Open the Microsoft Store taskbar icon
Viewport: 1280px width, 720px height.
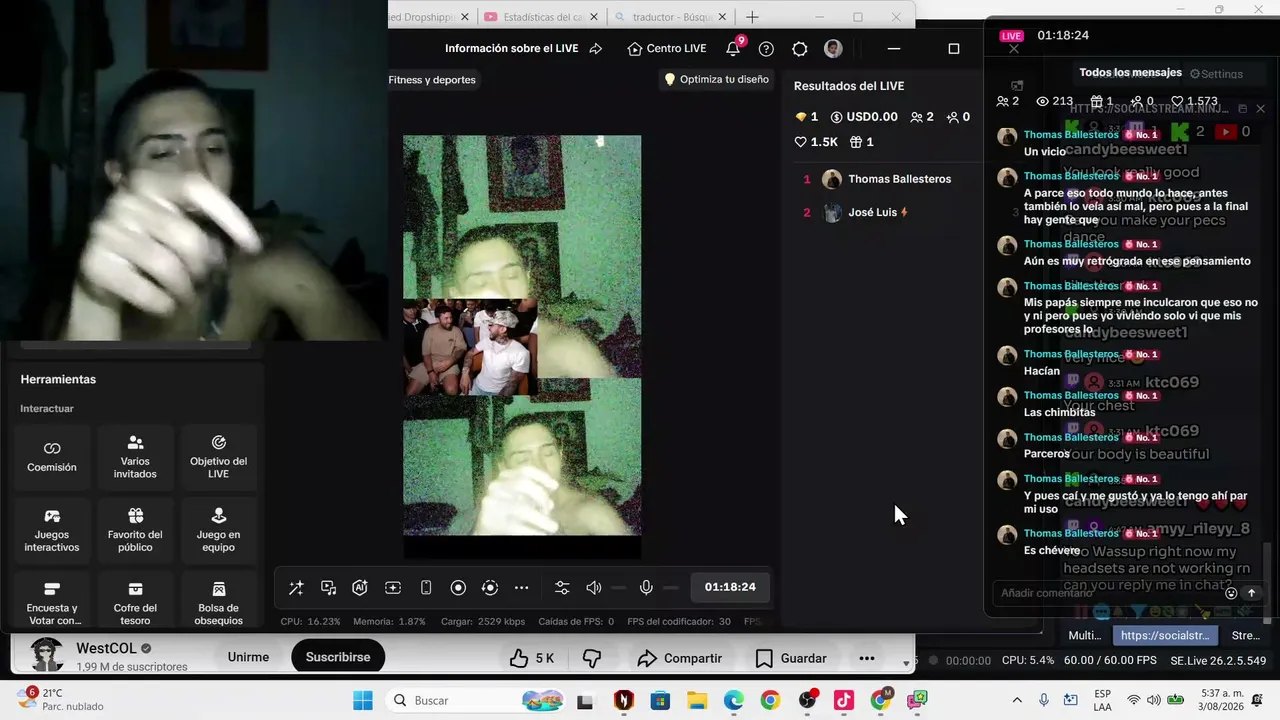coord(659,700)
